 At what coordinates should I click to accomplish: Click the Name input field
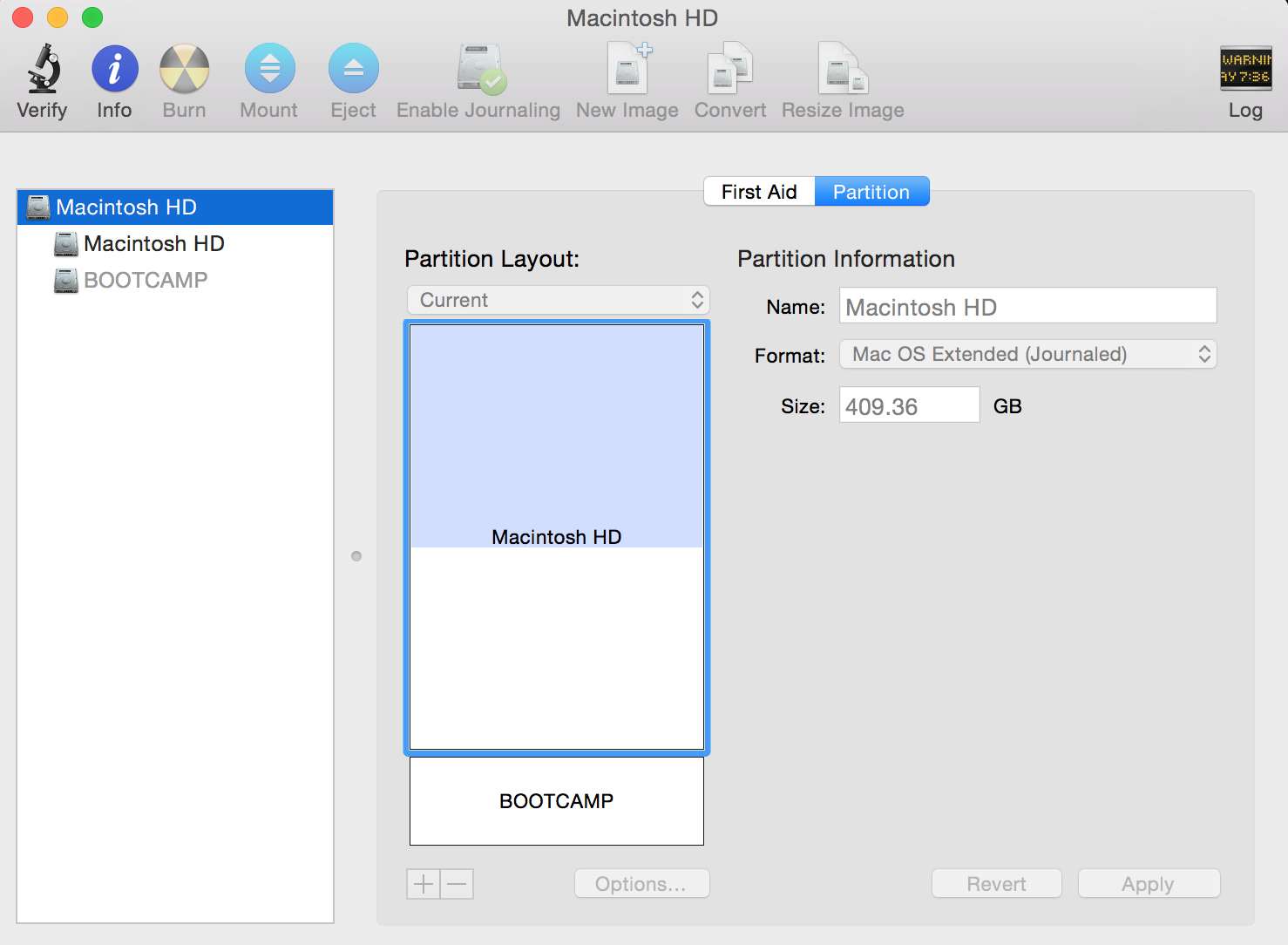pos(1028,306)
